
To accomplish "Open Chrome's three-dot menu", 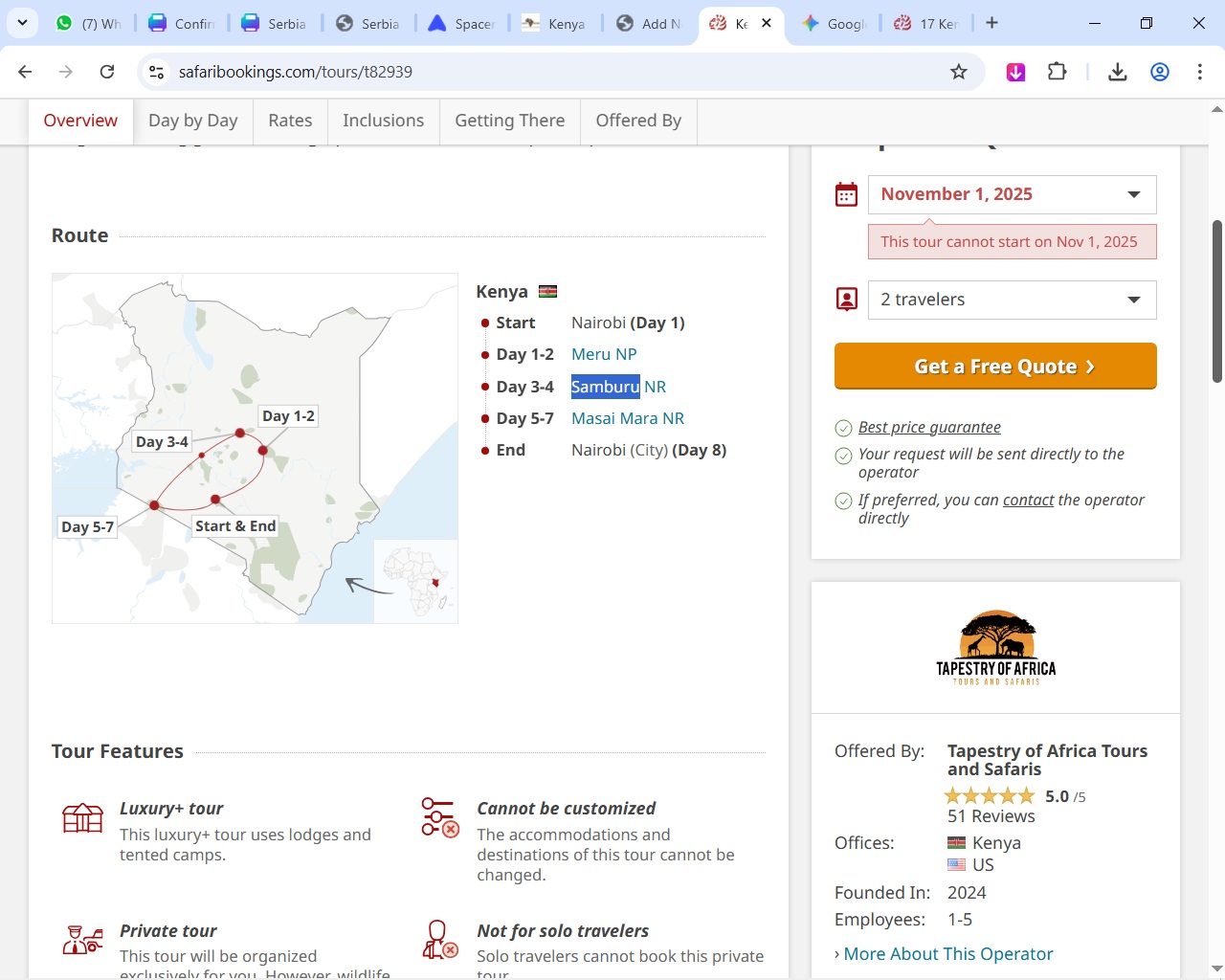I will (x=1199, y=72).
